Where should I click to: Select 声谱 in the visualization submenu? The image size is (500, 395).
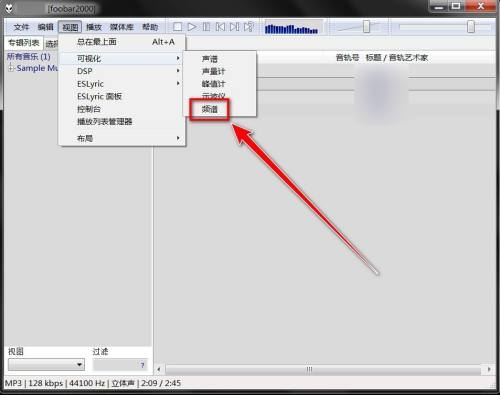click(x=220, y=59)
